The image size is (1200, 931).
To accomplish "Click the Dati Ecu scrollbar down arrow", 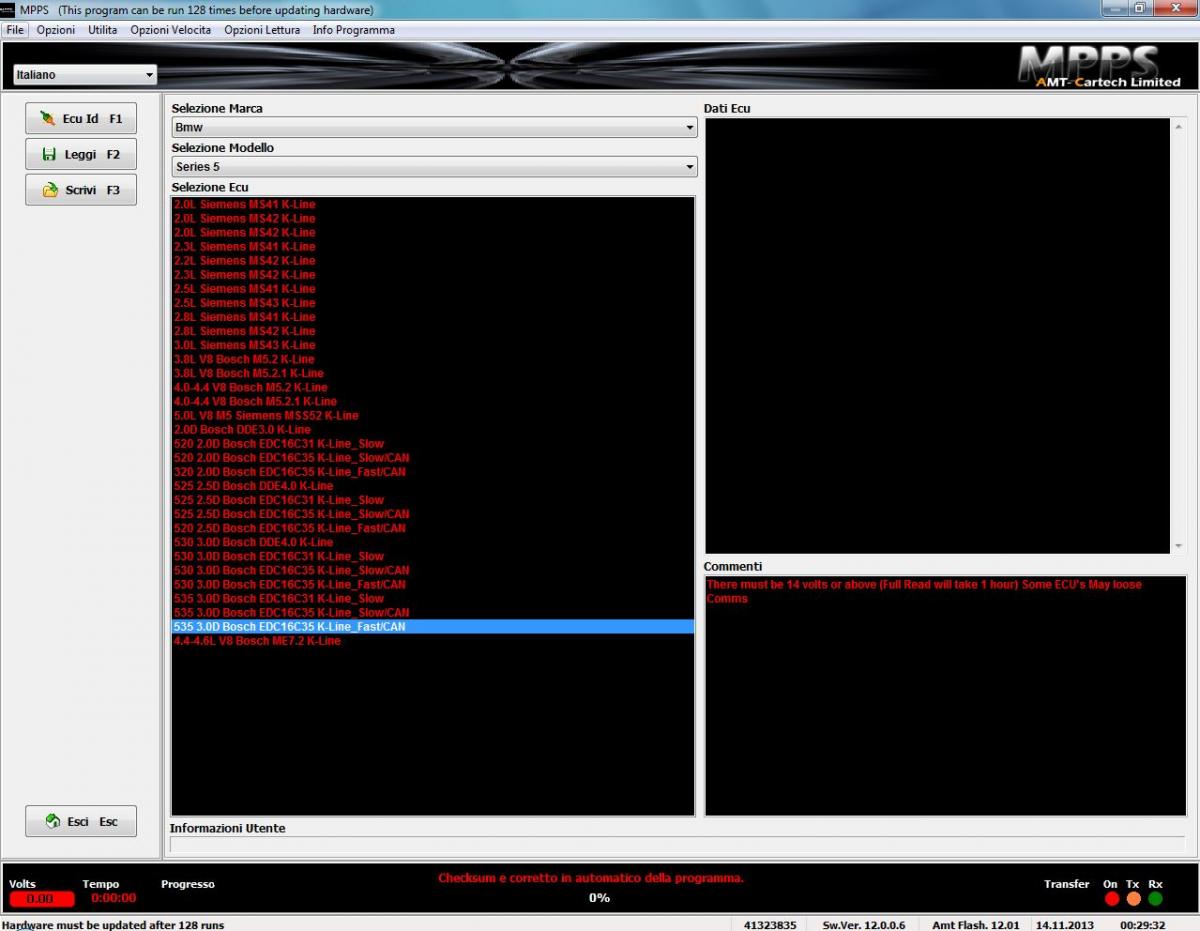I will [1178, 545].
